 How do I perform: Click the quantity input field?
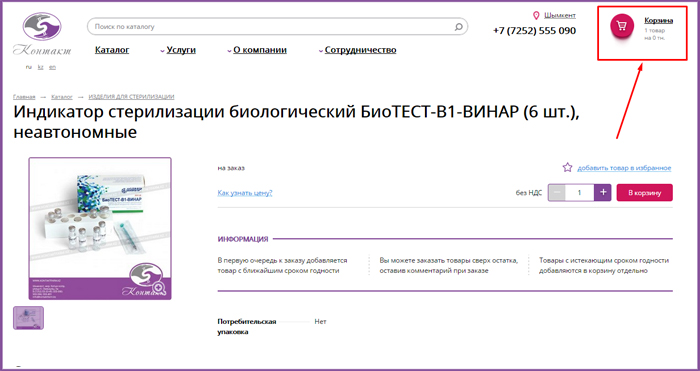(x=579, y=192)
